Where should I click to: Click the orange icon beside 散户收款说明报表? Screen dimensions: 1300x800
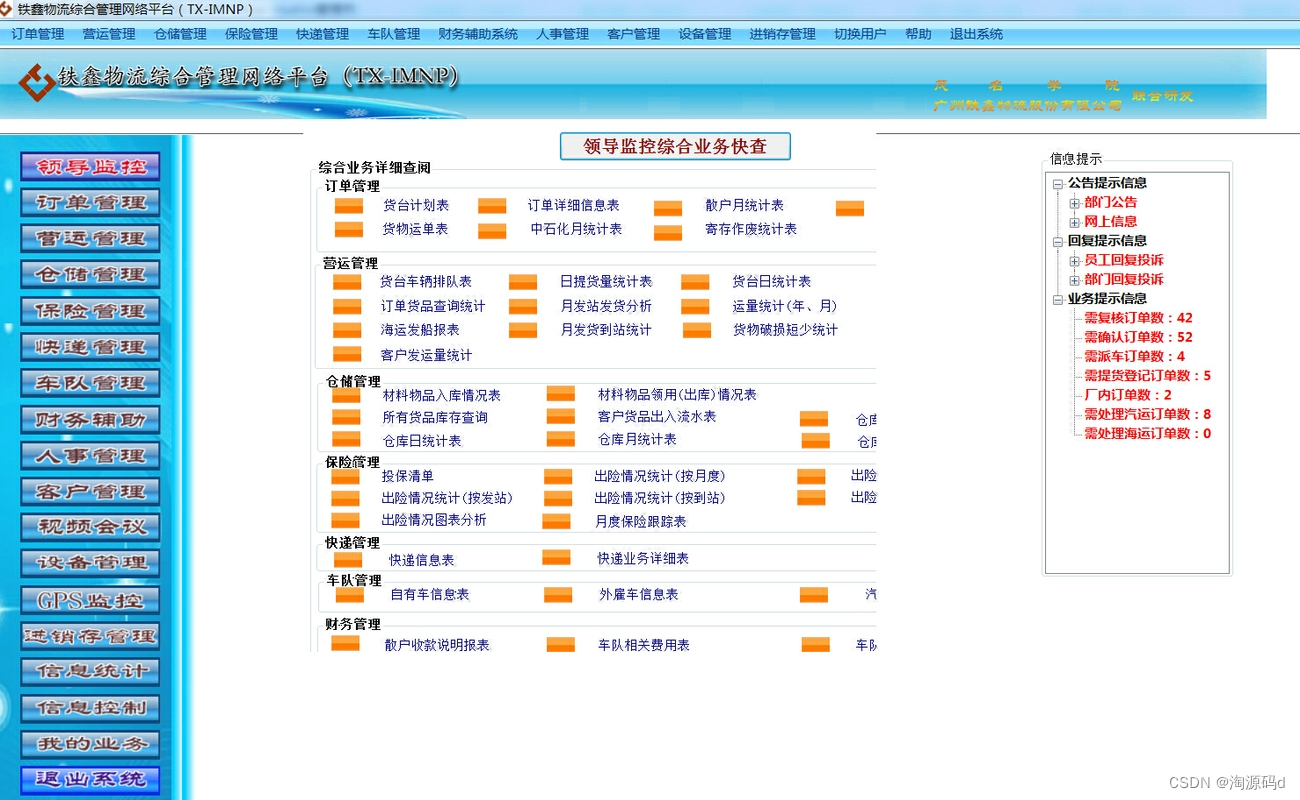(x=345, y=644)
